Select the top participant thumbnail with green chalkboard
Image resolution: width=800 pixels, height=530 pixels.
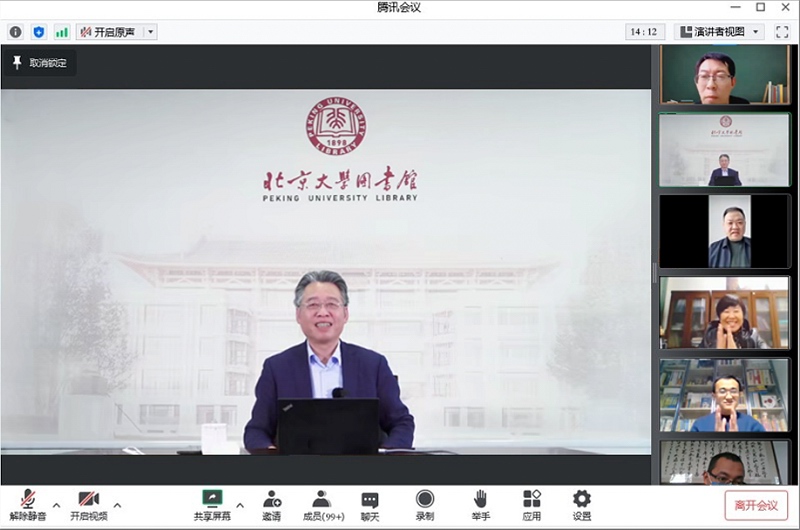click(724, 74)
